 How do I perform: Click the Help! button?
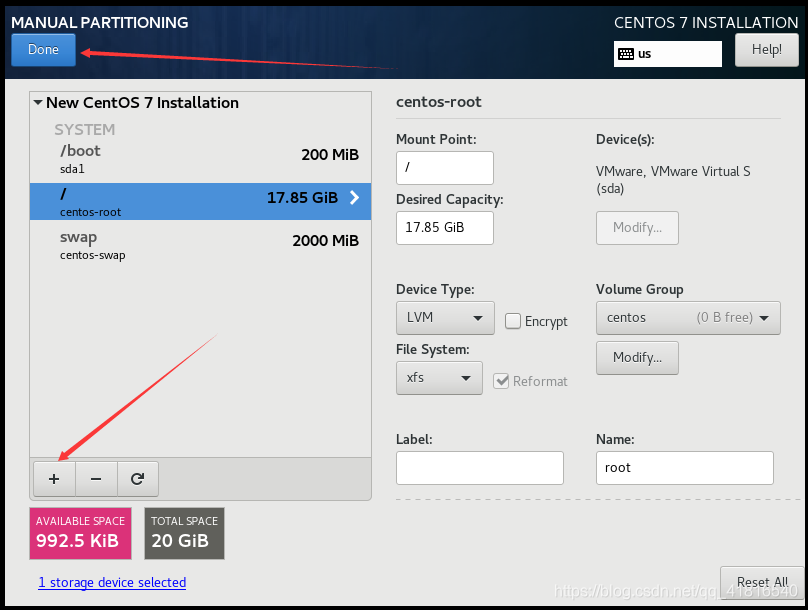[x=766, y=50]
